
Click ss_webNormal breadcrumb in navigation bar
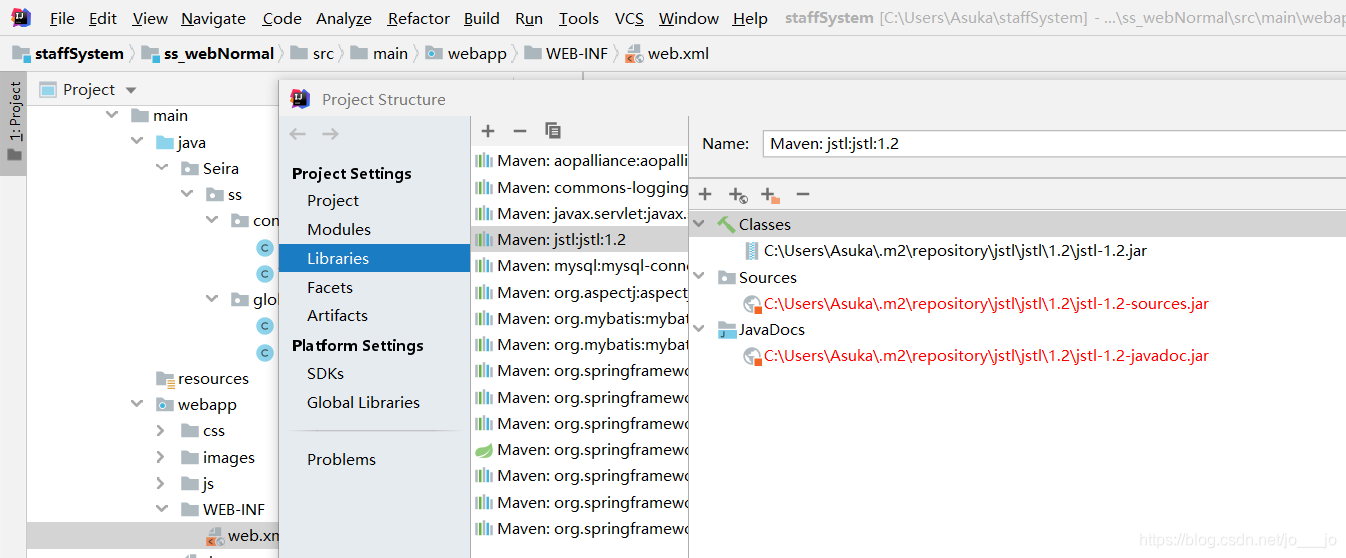[207, 53]
